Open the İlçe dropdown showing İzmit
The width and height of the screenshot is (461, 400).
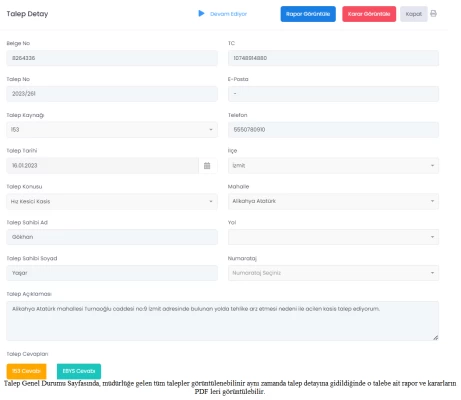[x=333, y=166]
